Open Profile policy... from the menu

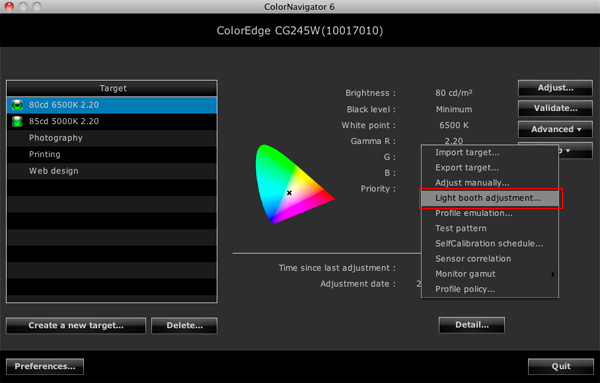click(x=490, y=289)
